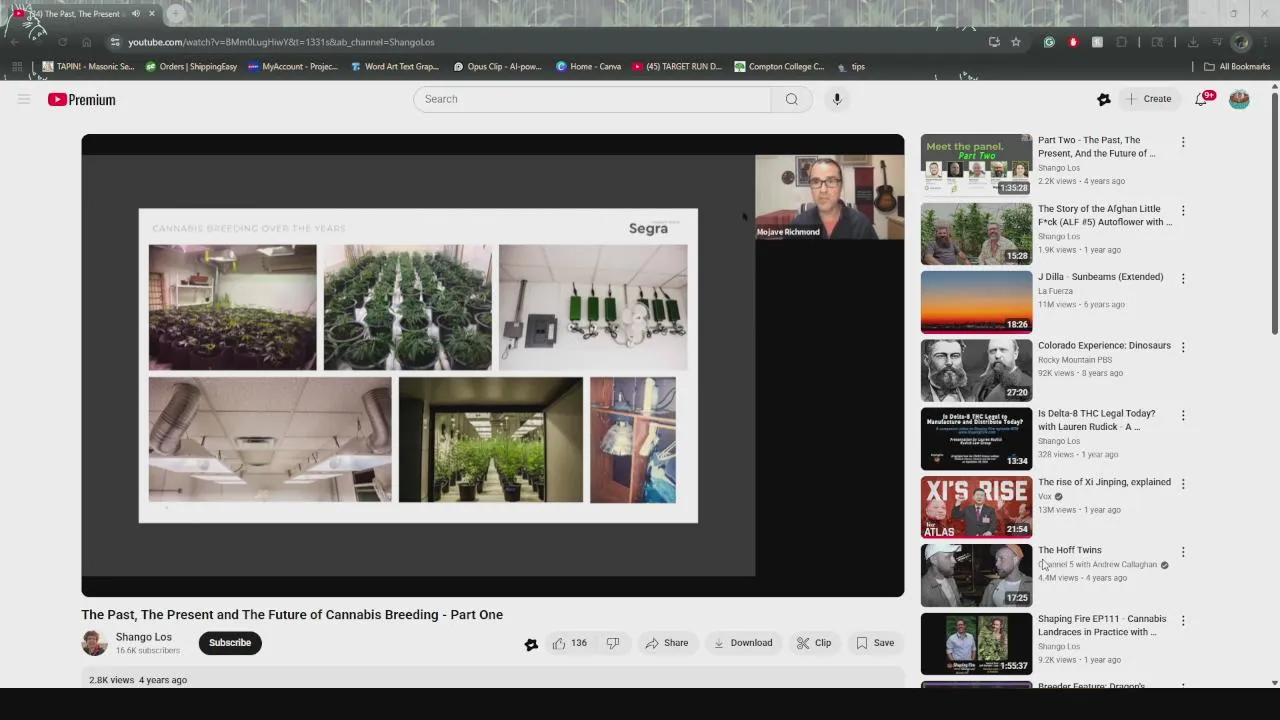Open Compton College bookmark
This screenshot has height=720, width=1280.
coord(779,67)
